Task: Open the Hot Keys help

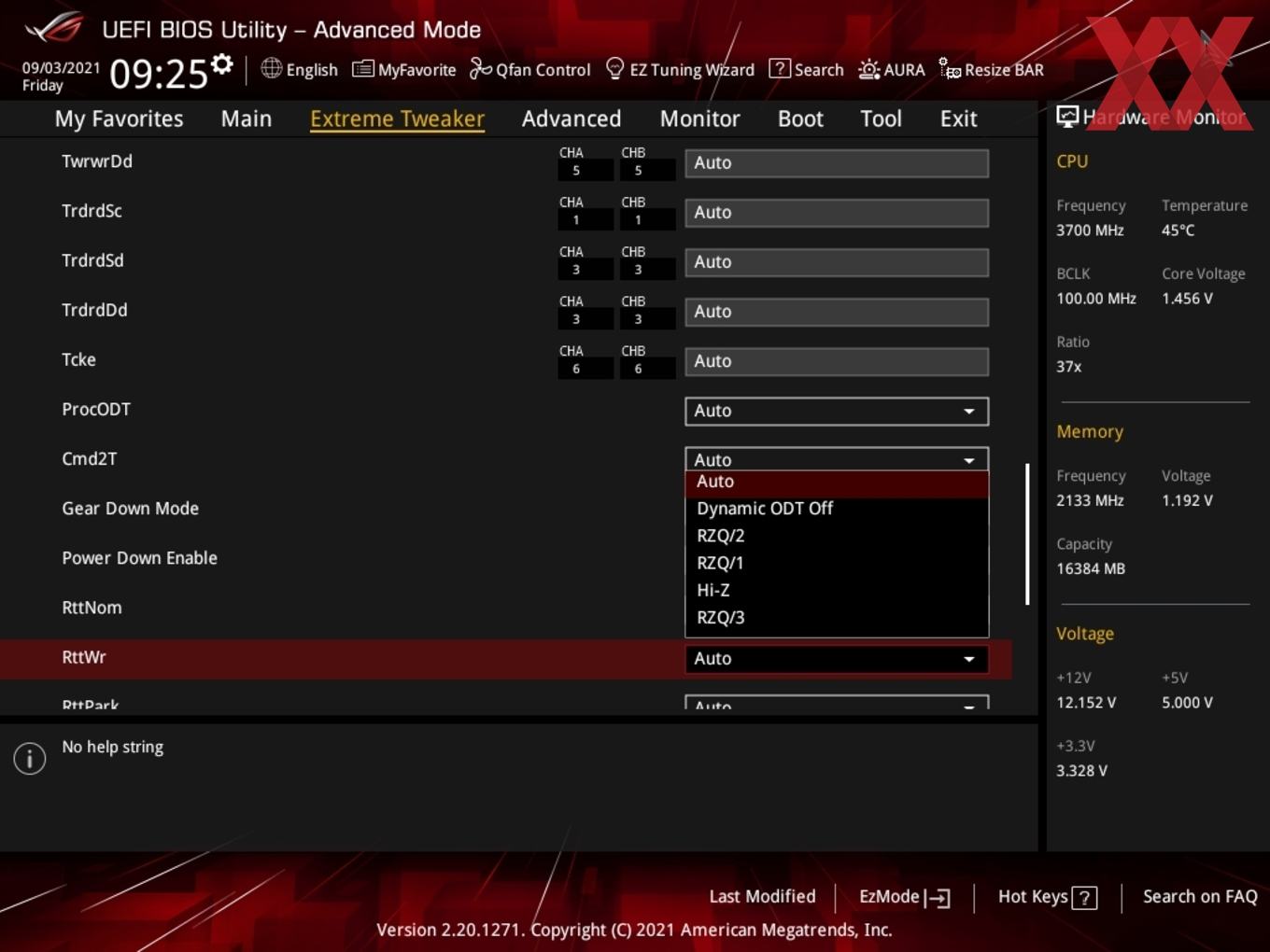Action: [x=1047, y=897]
